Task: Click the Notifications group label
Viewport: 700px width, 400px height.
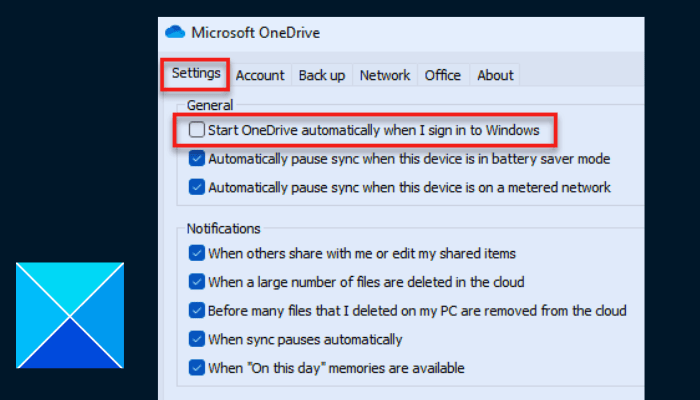Action: point(222,228)
